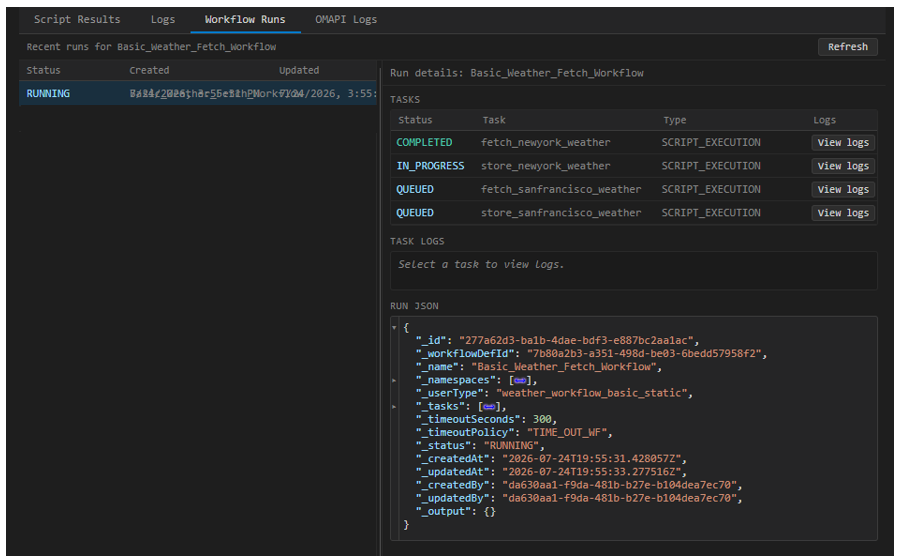900x560 pixels.
Task: Click the collapsed _tasks ellipsis badge
Action: click(489, 406)
